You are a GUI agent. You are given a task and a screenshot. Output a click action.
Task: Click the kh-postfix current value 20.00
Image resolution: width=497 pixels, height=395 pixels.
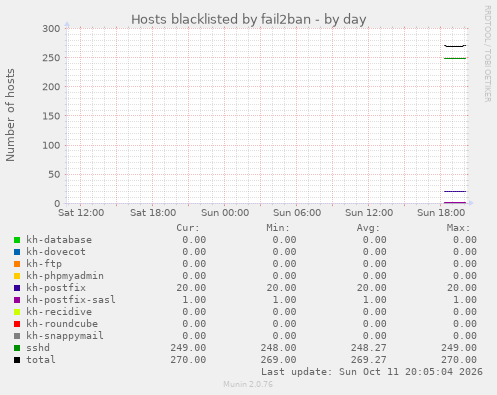pos(191,288)
